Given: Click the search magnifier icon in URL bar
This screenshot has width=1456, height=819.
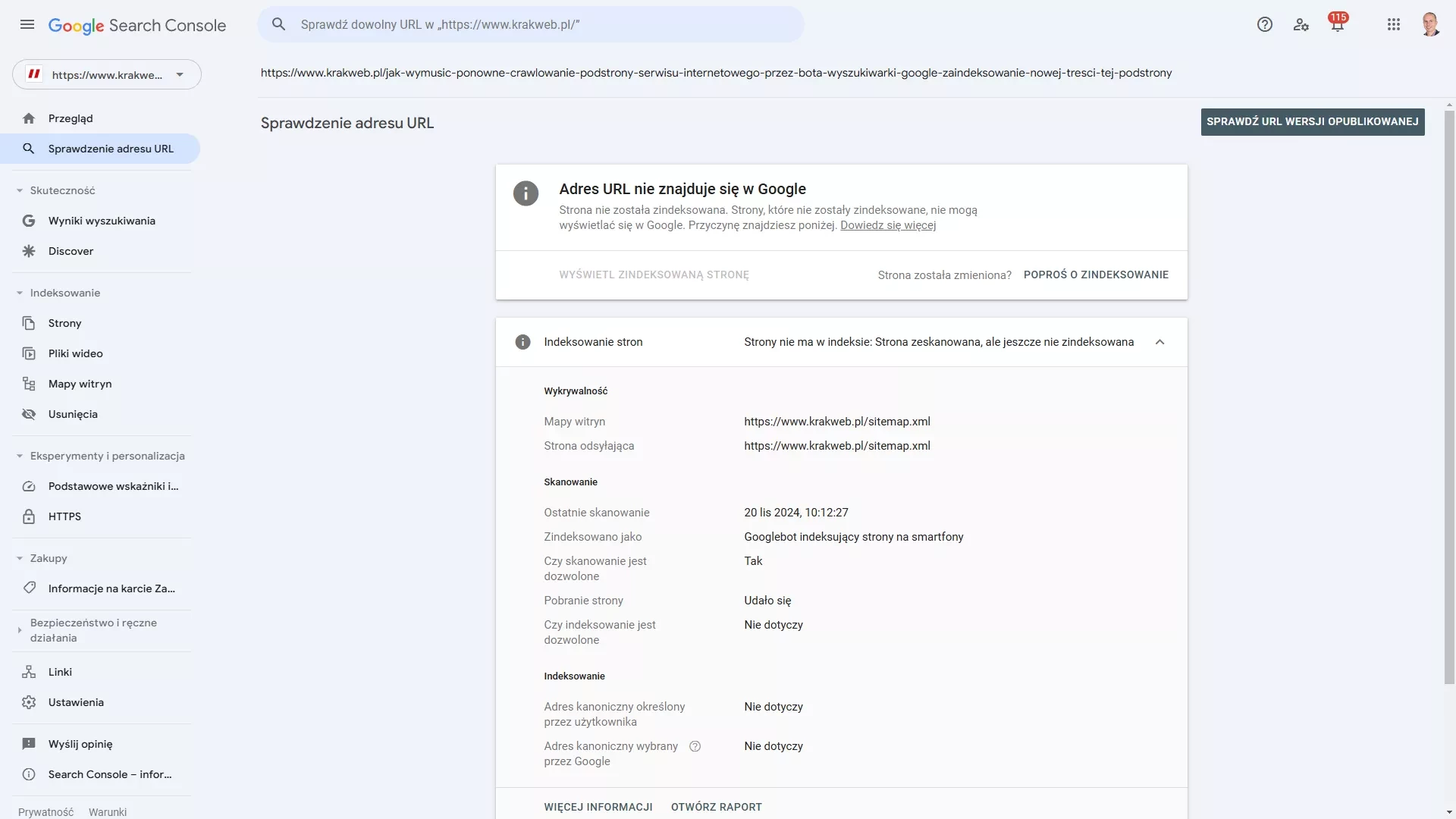Looking at the screenshot, I should 279,24.
